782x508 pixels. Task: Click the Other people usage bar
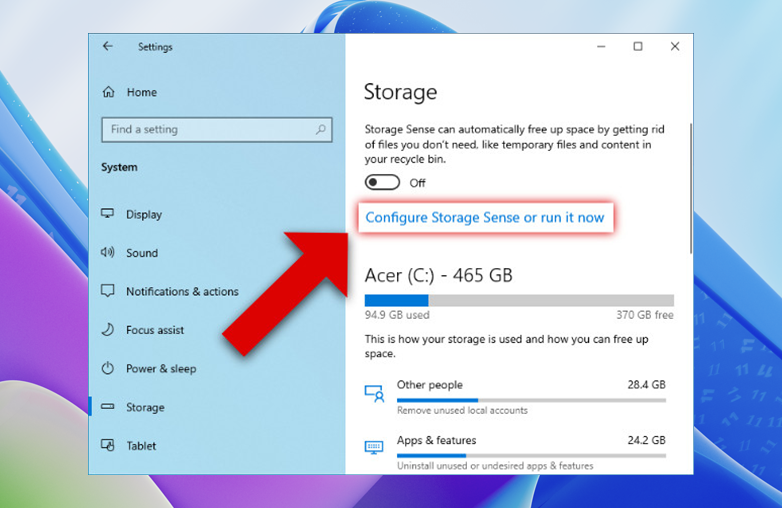pos(532,400)
